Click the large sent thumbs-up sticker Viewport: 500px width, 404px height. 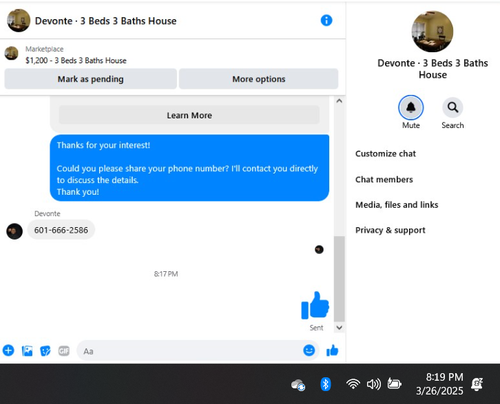[315, 305]
